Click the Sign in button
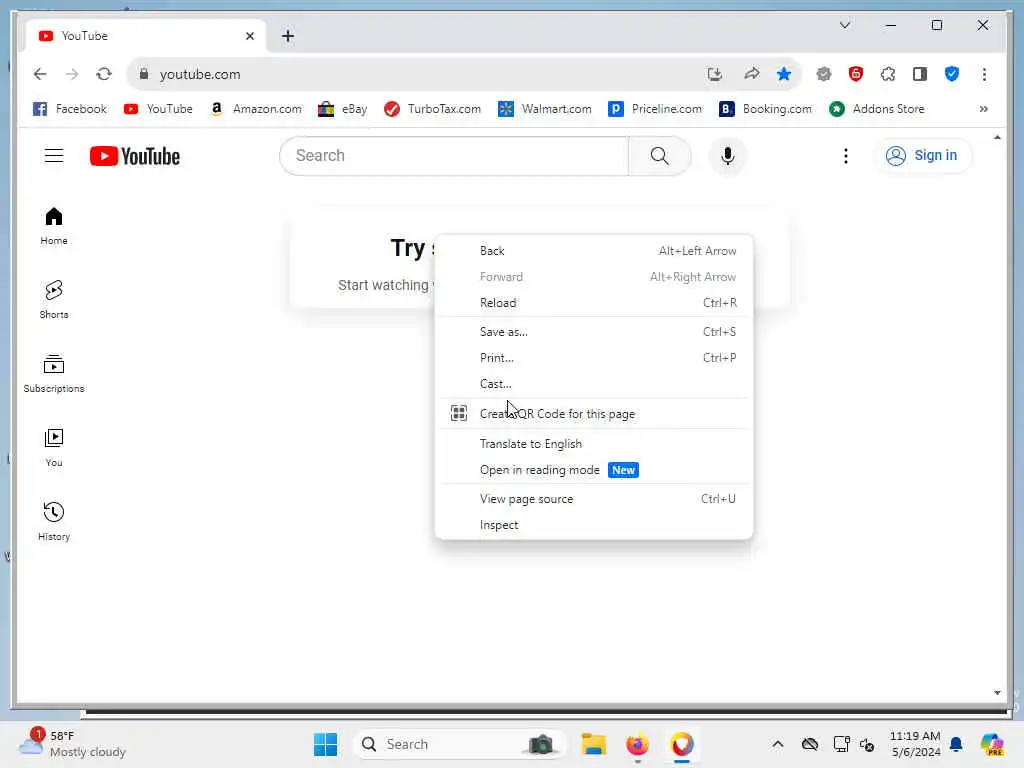1024x768 pixels. 921,155
